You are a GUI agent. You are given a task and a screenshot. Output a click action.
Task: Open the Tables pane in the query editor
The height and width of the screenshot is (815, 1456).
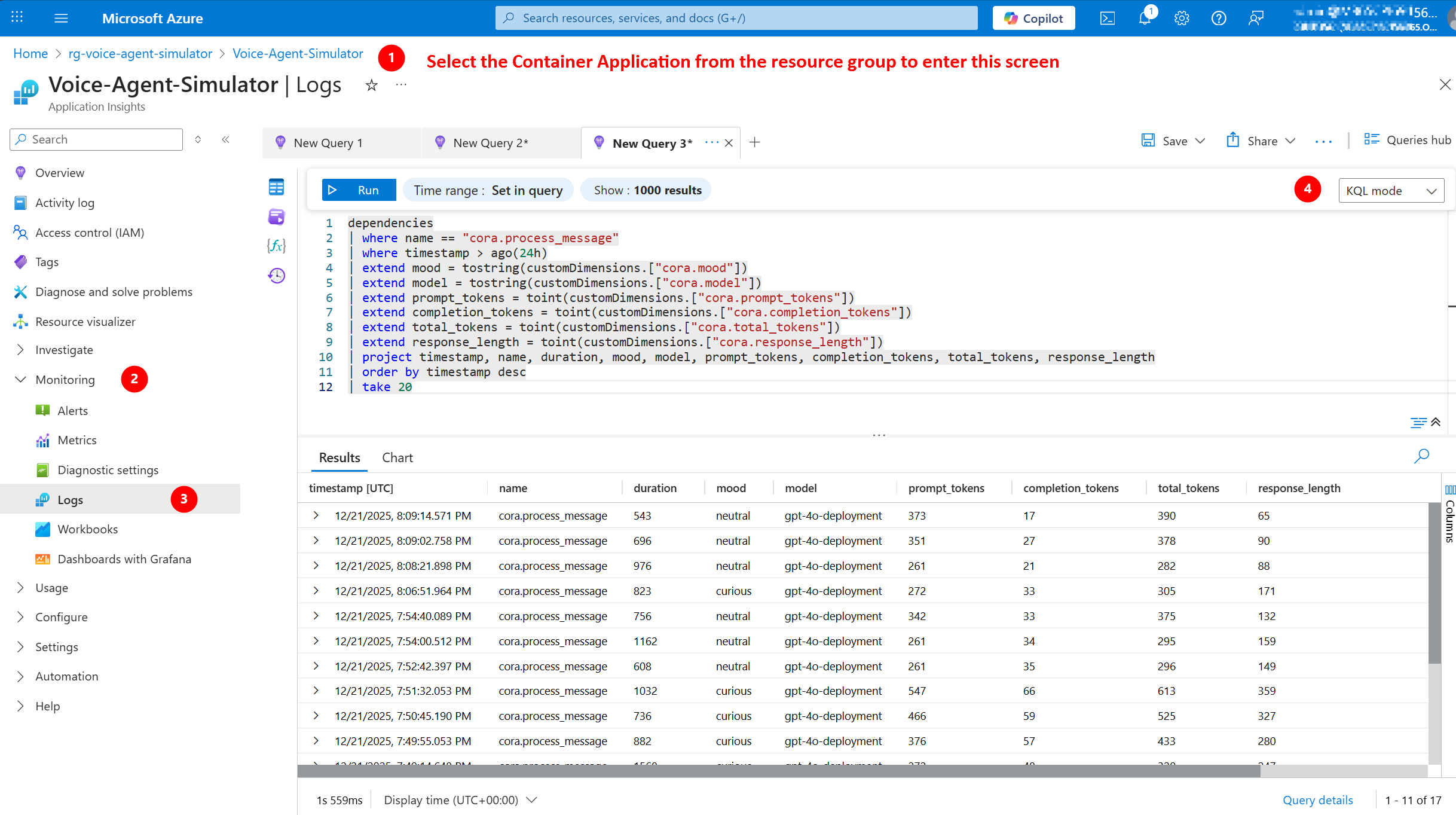coord(276,187)
